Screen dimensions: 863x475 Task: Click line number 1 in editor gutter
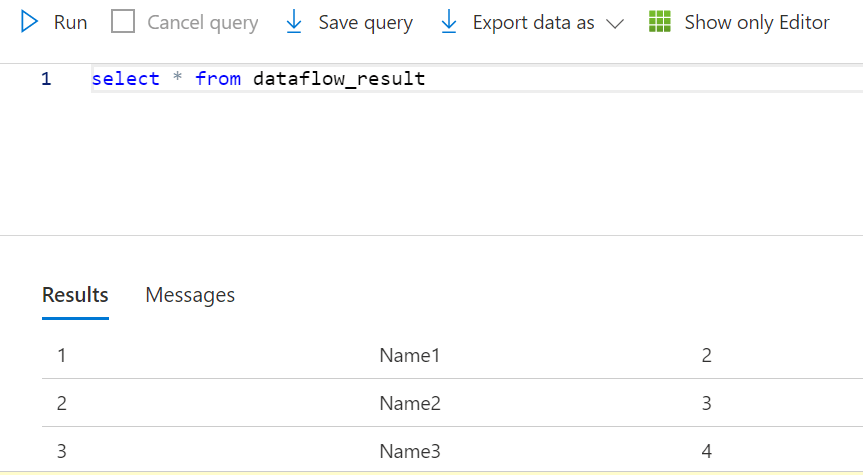[46, 78]
